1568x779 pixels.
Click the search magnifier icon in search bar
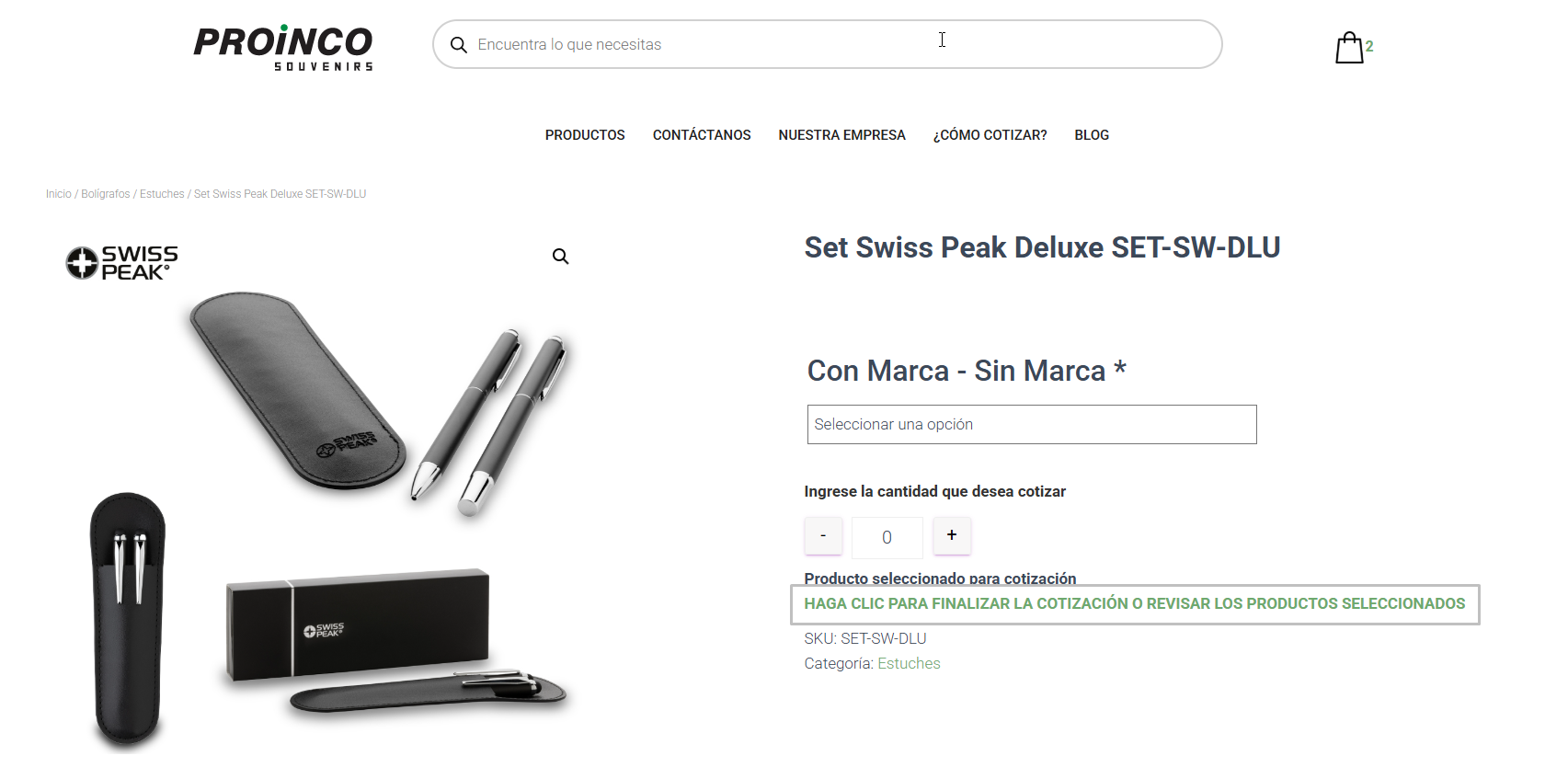coord(458,45)
